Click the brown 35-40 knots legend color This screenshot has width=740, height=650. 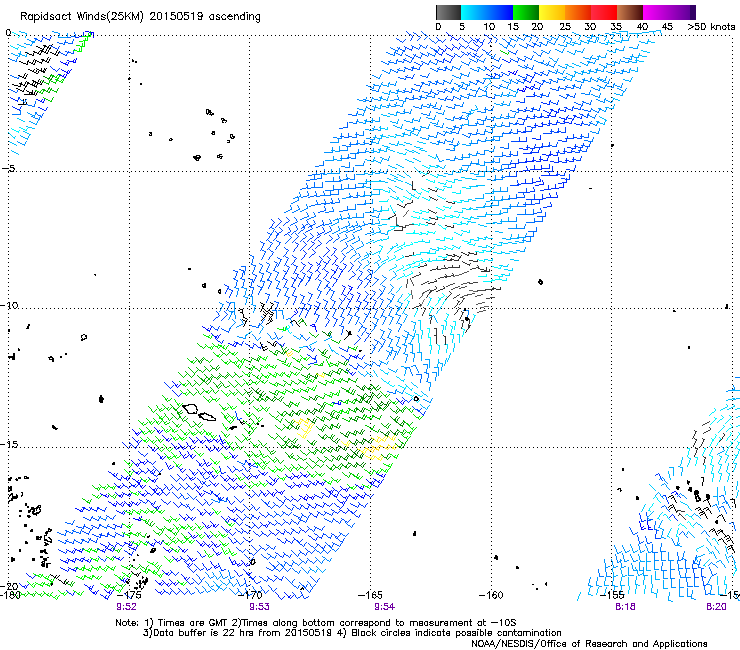[x=630, y=12]
